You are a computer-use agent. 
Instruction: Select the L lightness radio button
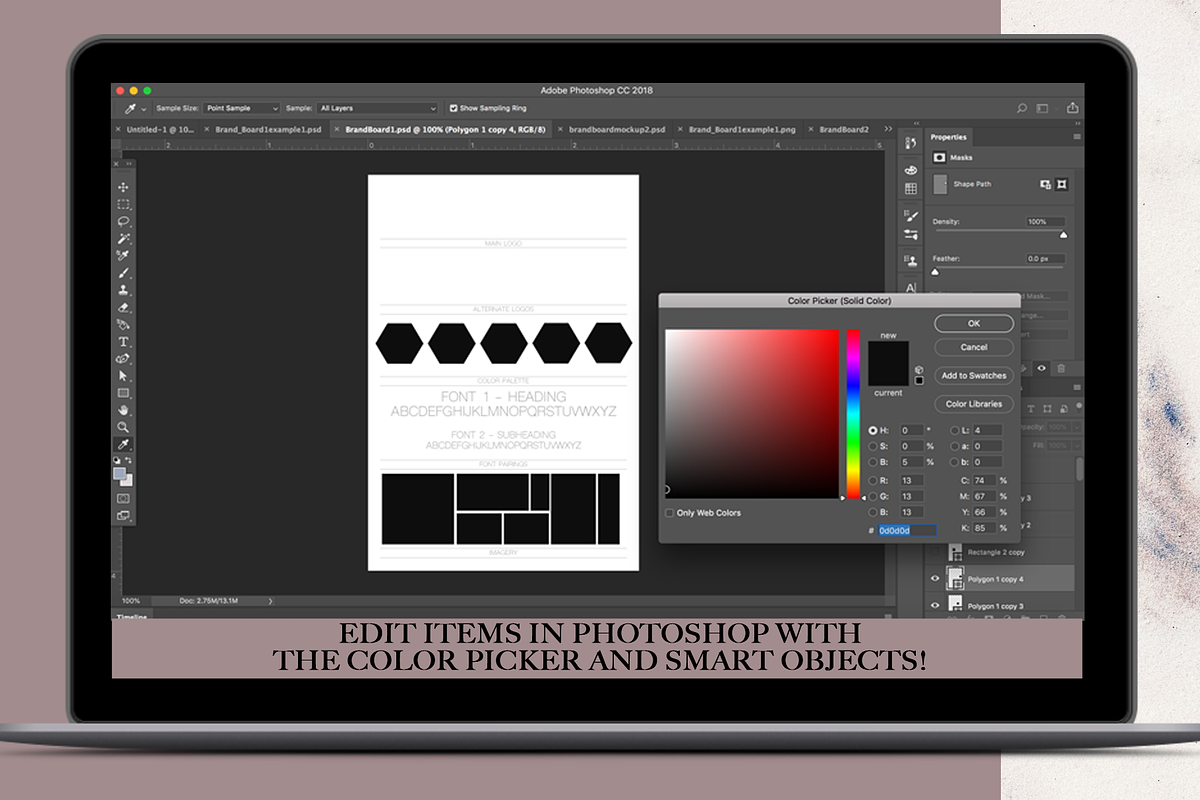(955, 430)
